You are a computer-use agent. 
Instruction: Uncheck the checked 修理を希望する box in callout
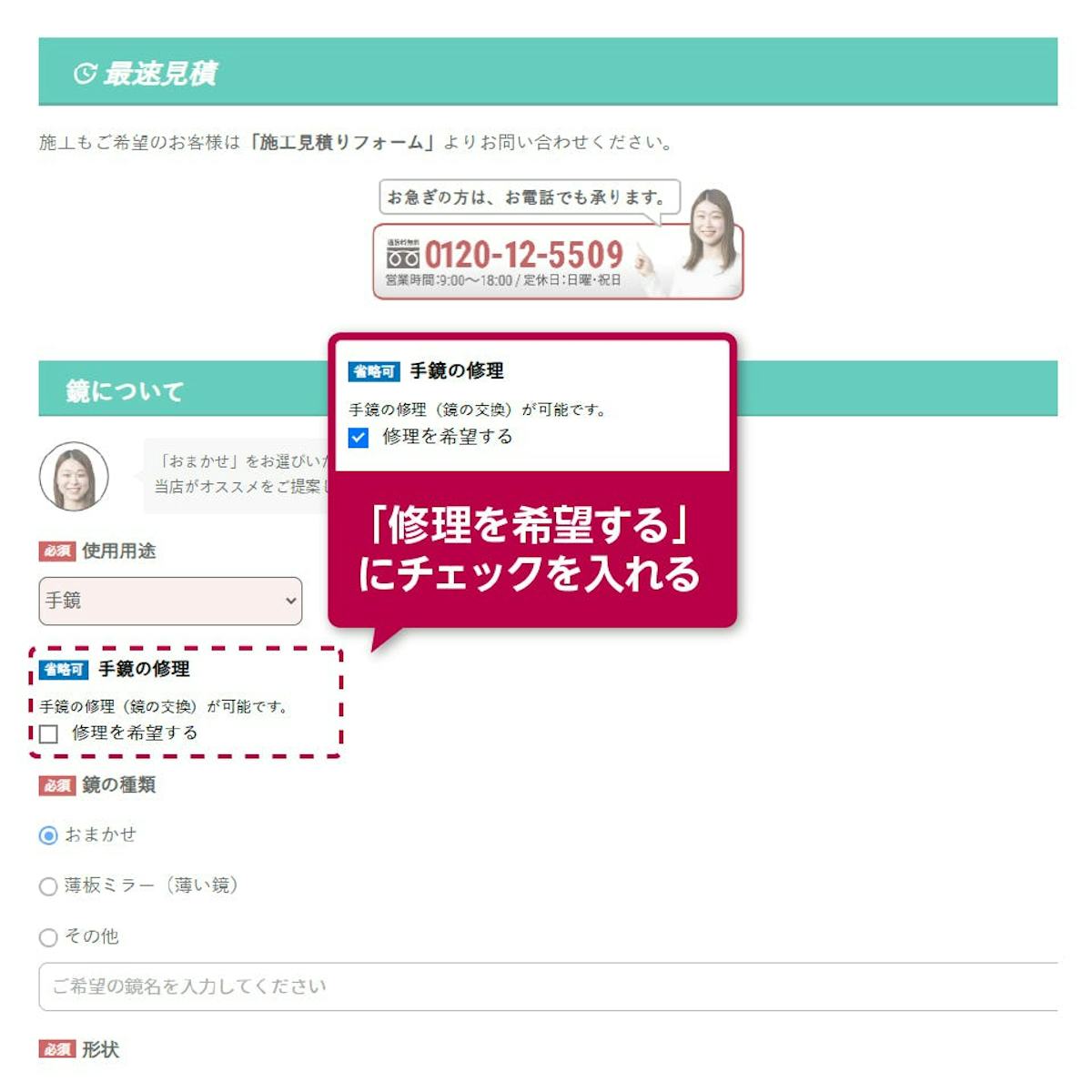(359, 438)
